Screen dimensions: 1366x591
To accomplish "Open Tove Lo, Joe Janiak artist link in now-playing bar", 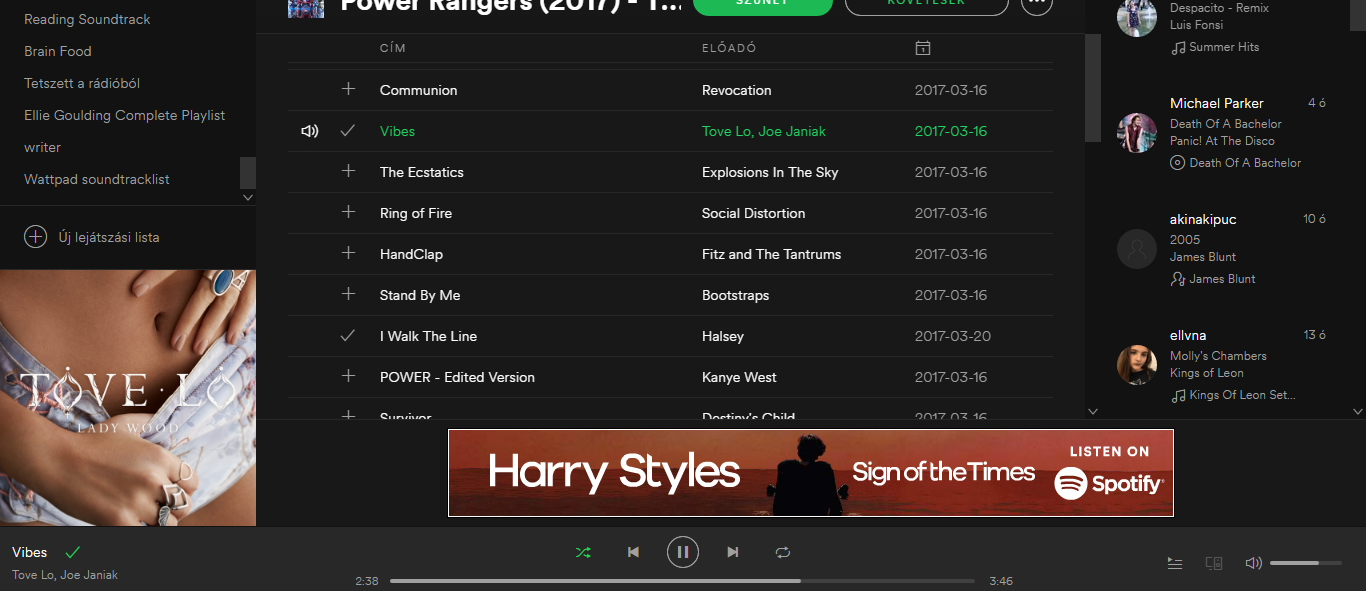I will [x=65, y=575].
